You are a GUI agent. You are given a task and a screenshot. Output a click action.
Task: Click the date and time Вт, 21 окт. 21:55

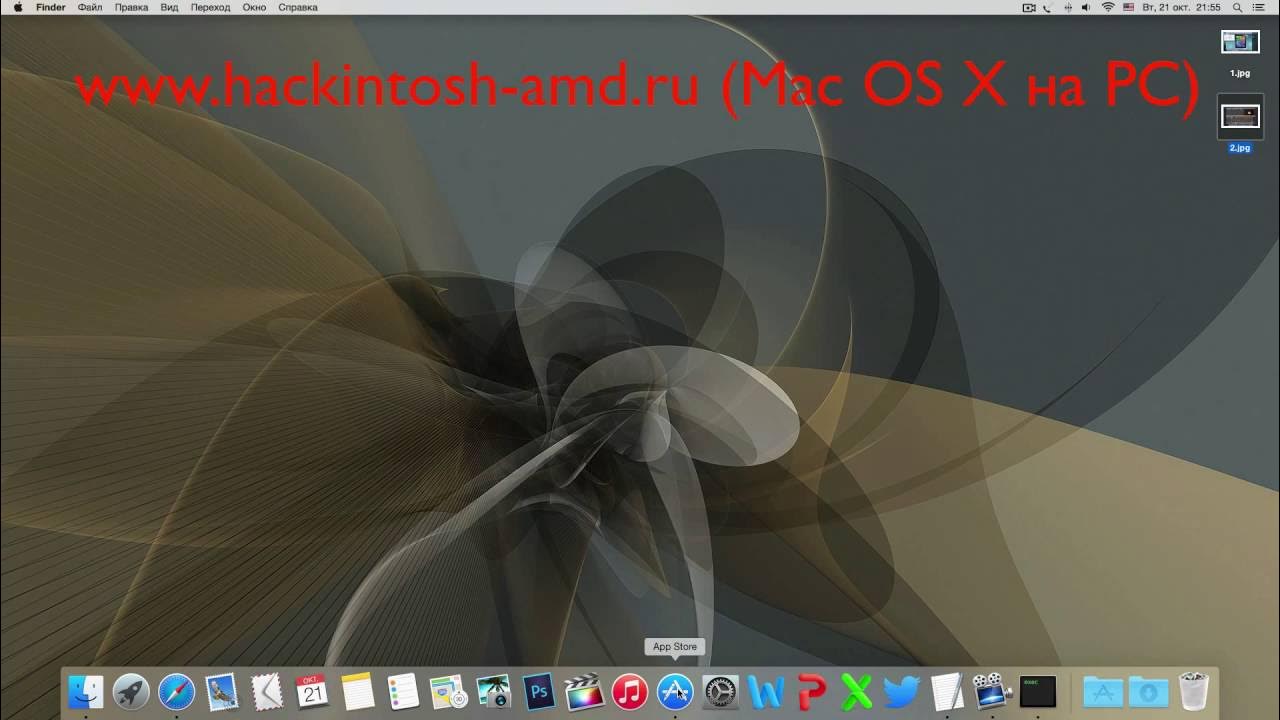point(1181,7)
